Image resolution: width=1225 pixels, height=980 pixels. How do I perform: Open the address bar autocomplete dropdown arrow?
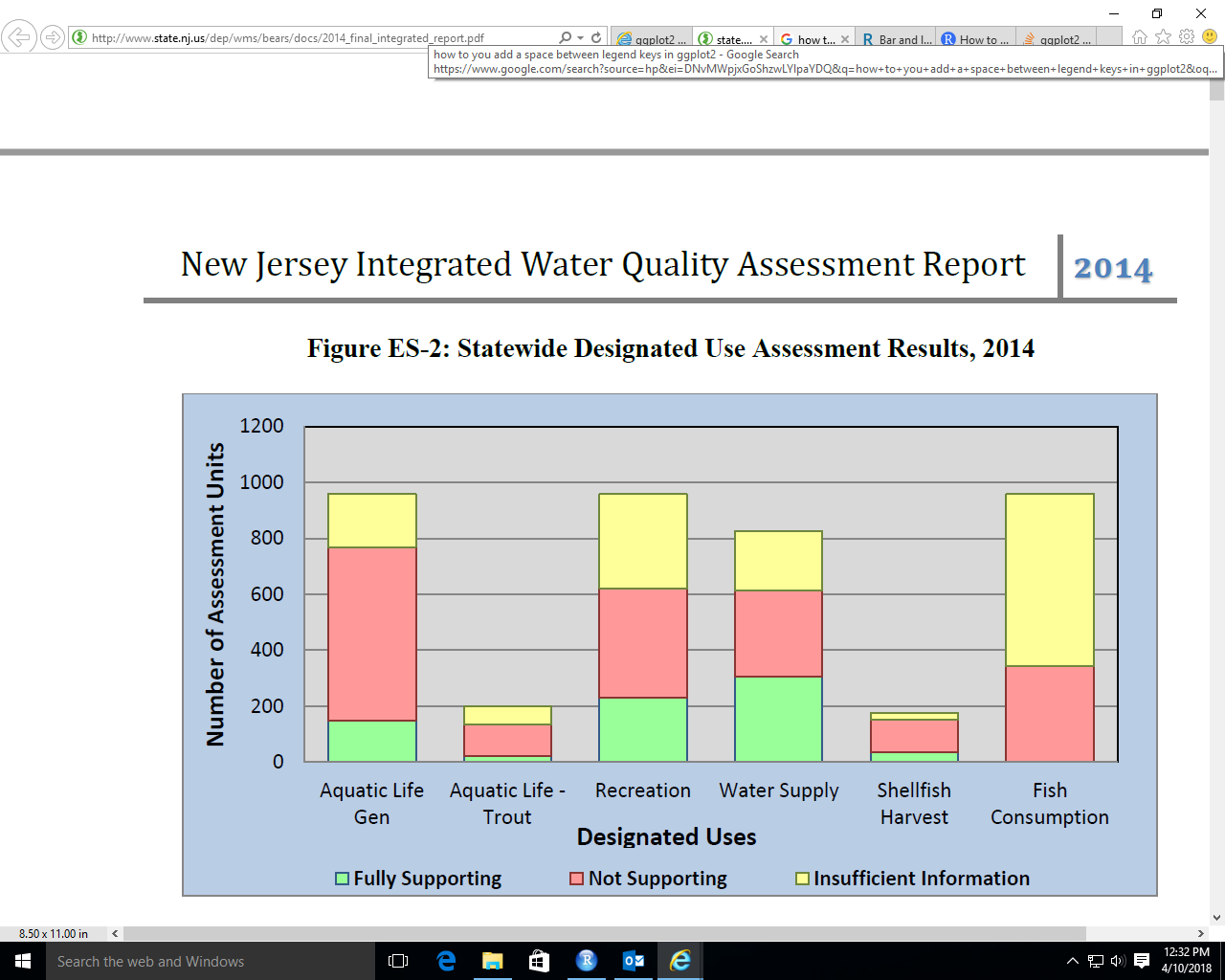580,38
